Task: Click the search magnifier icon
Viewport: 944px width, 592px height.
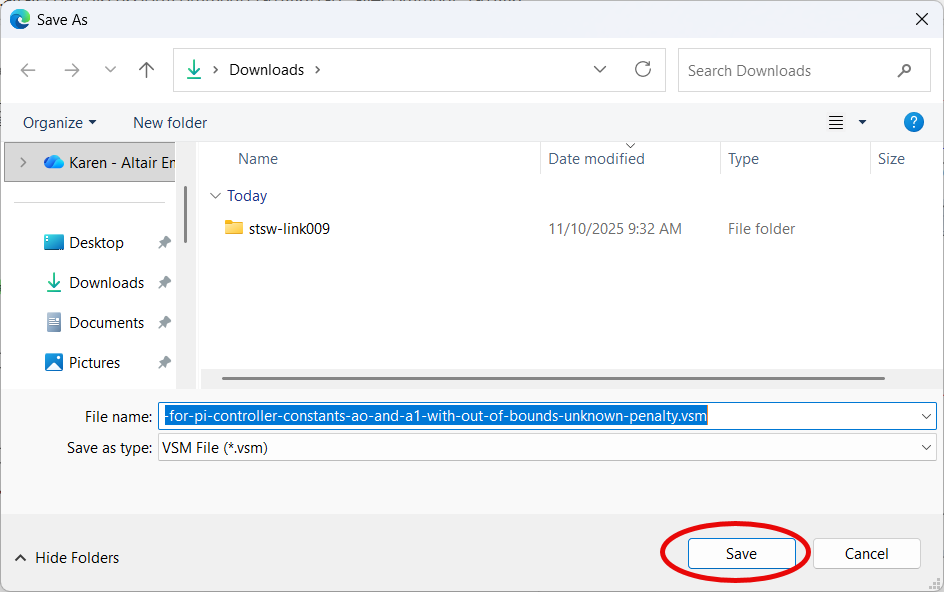Action: [x=904, y=70]
